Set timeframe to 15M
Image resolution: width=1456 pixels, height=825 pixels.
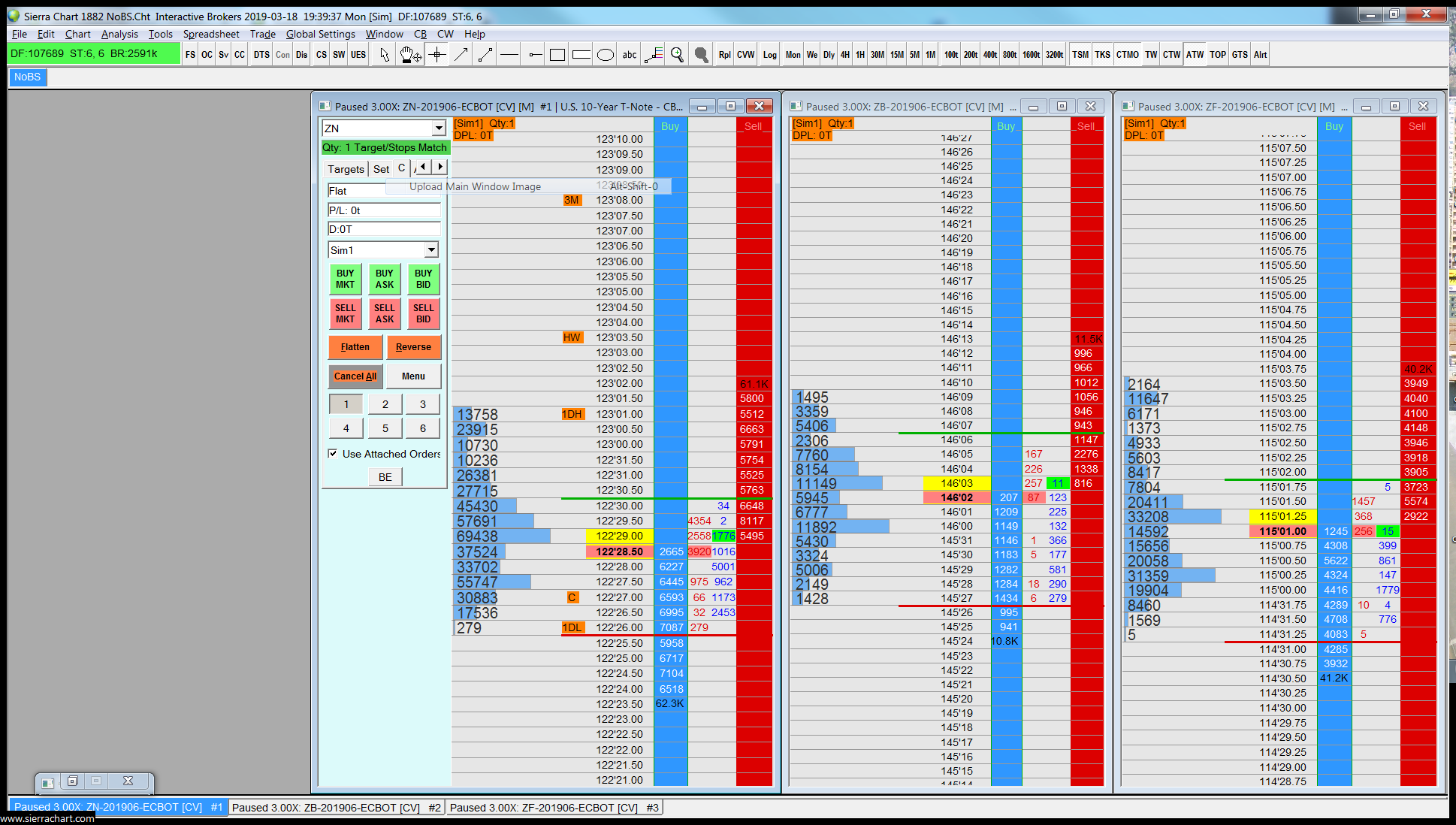point(897,55)
